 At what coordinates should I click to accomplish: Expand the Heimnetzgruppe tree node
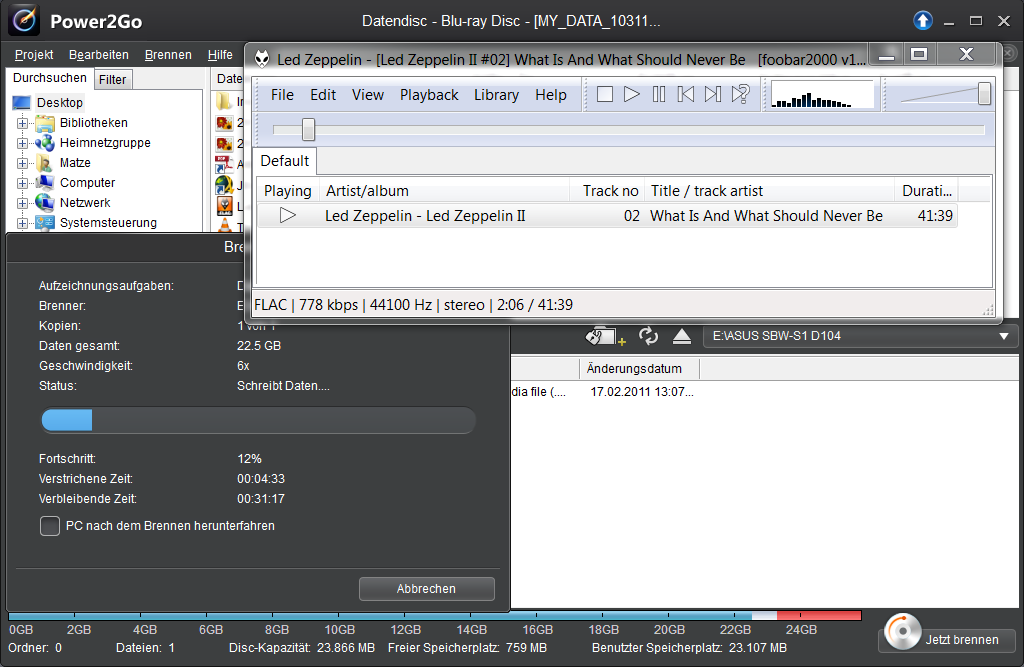point(22,143)
